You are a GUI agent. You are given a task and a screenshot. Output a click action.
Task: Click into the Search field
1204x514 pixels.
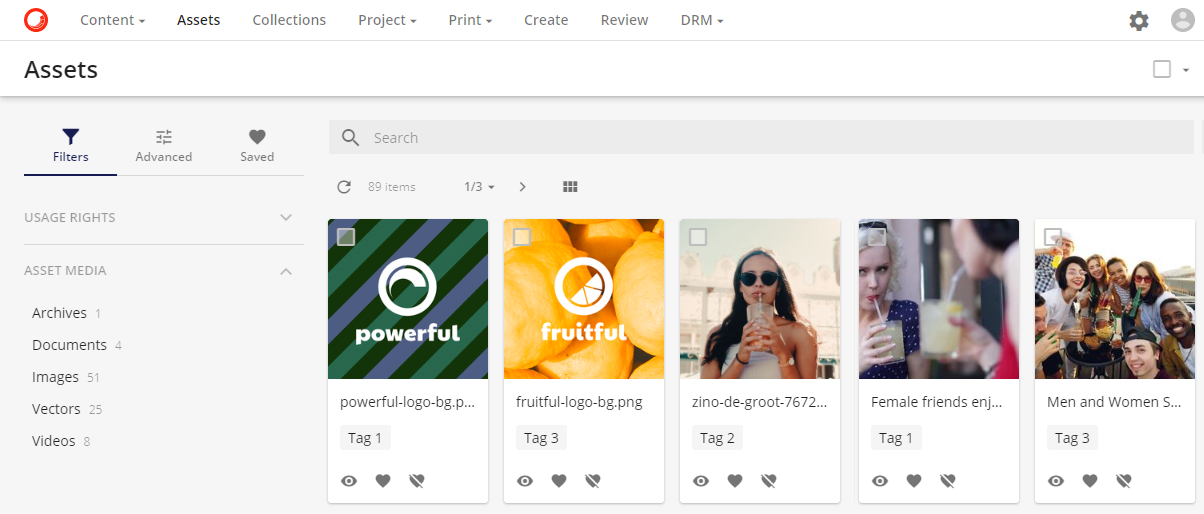[760, 138]
